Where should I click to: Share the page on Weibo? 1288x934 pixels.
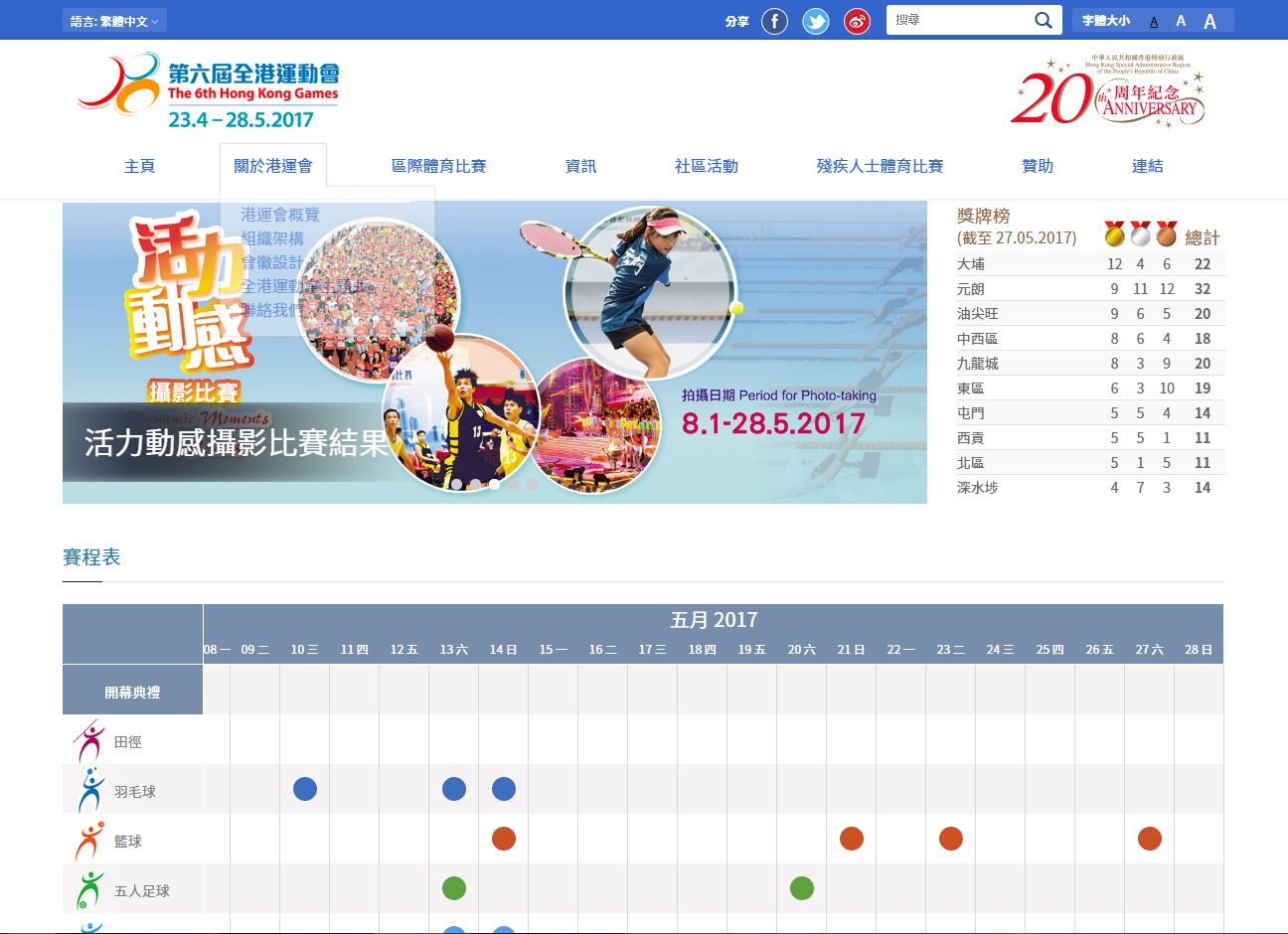coord(857,21)
